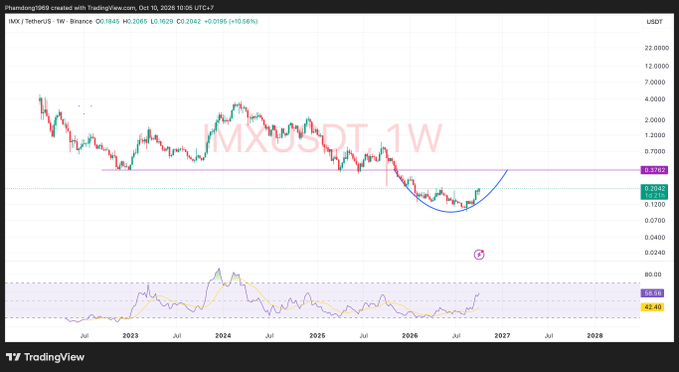Click the 2023 time axis label
This screenshot has width=679, height=372.
tap(130, 336)
